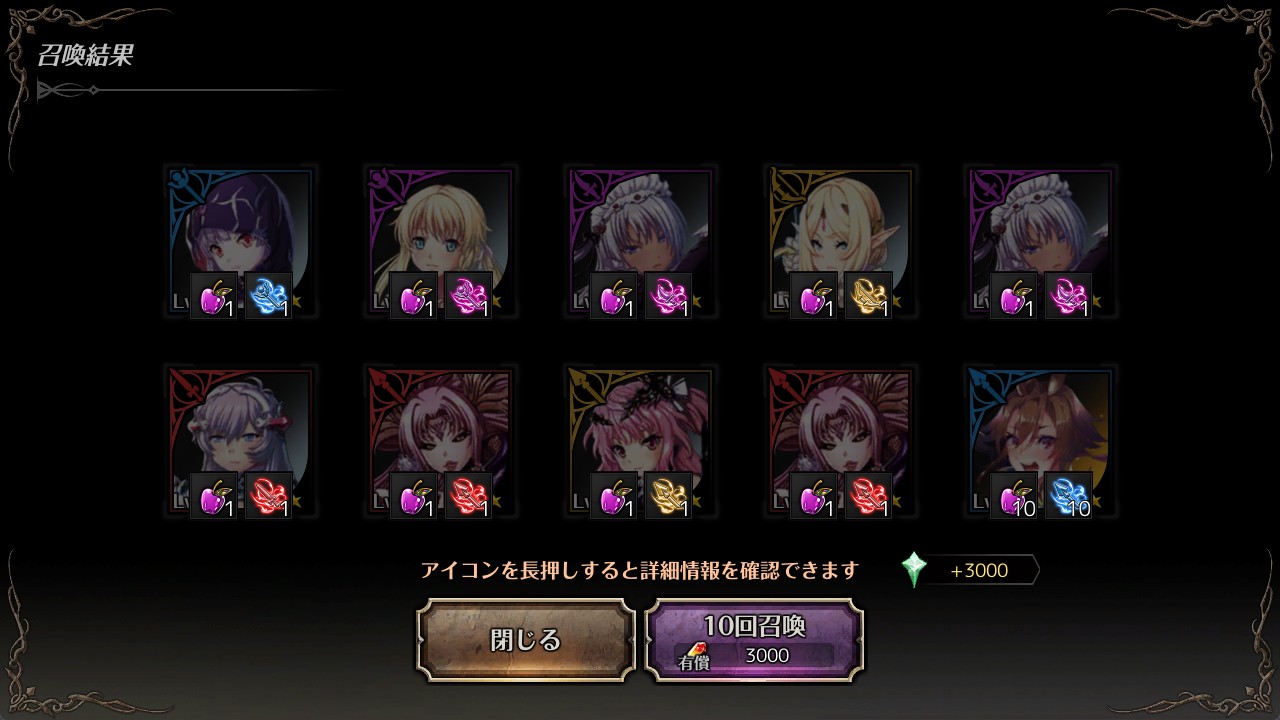Select the spider-headdress pink-haired character portrait

point(640,442)
